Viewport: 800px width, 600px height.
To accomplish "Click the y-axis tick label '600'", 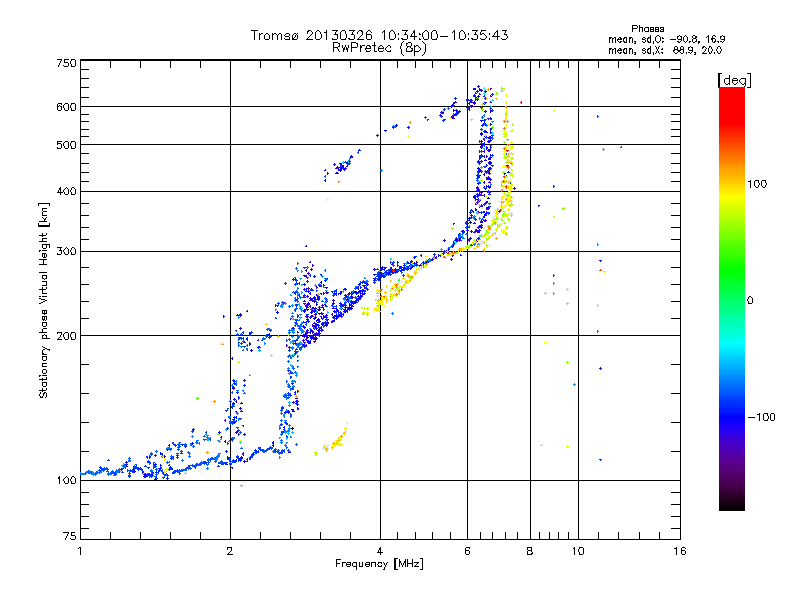I will pos(67,107).
